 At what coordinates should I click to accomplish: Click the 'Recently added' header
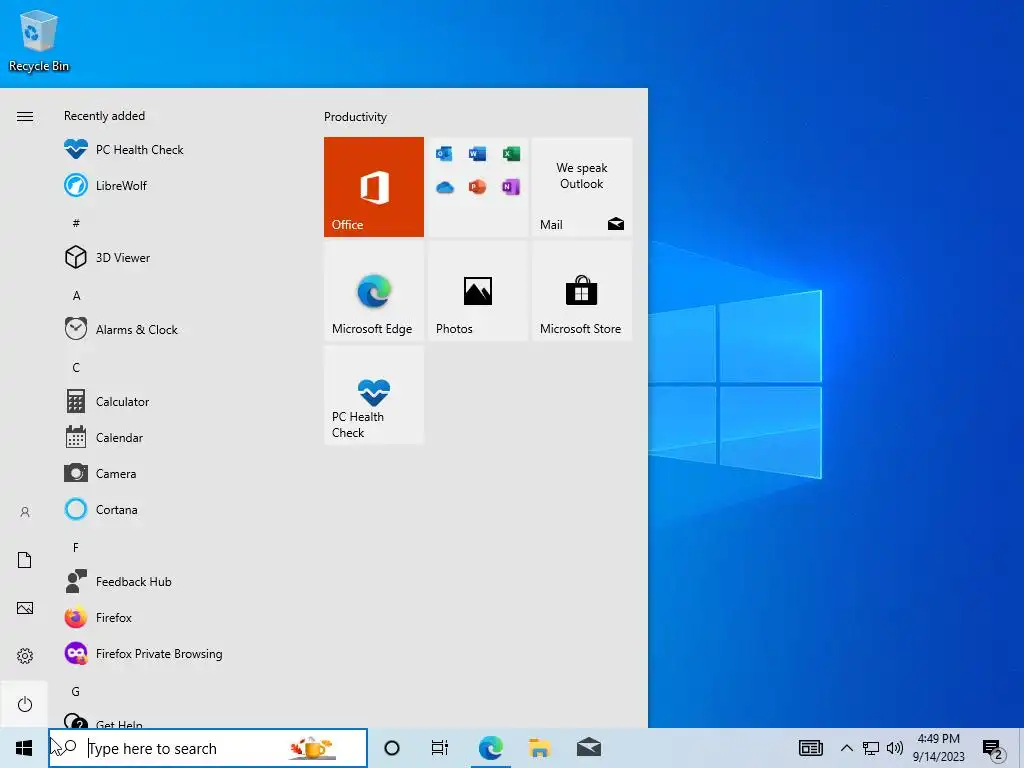(104, 116)
